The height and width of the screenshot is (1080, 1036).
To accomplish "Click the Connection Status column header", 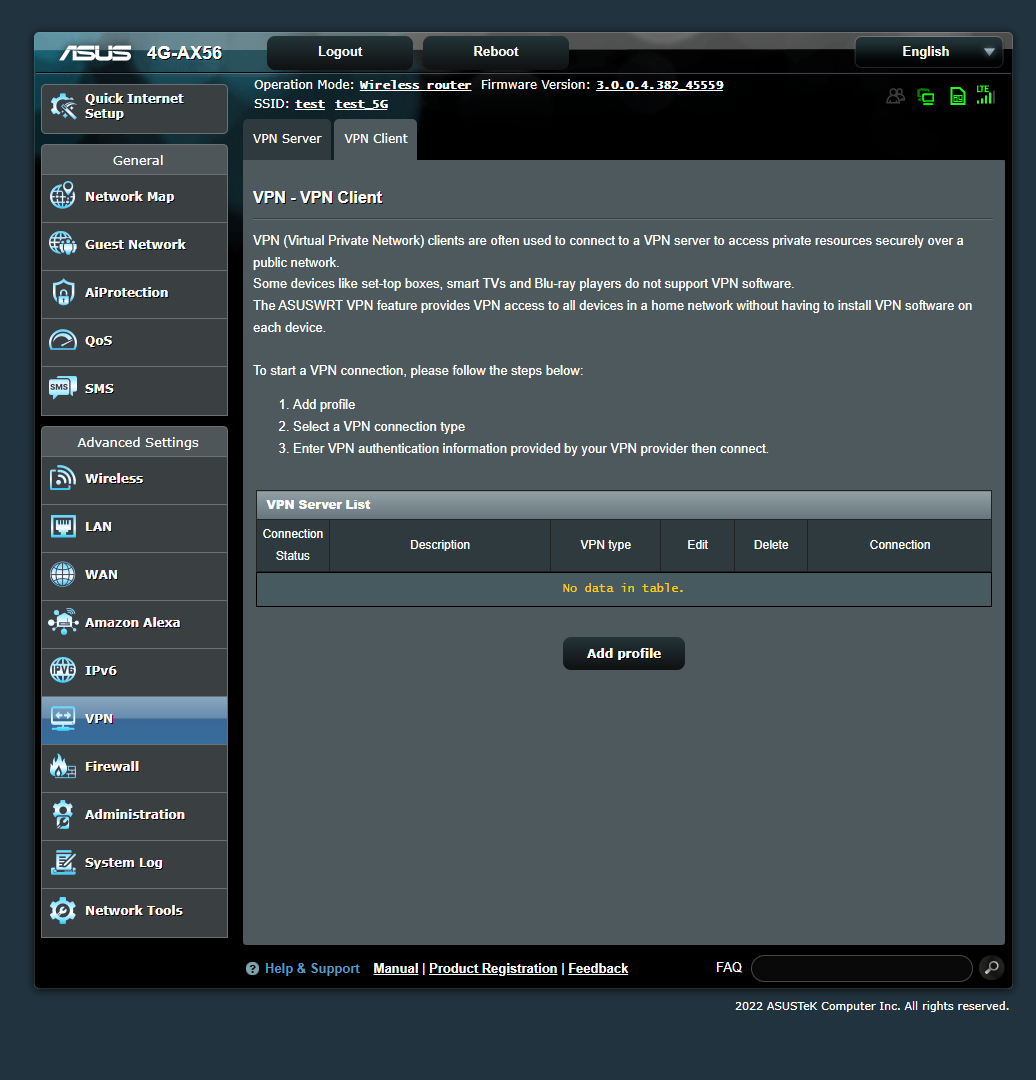I will (293, 545).
